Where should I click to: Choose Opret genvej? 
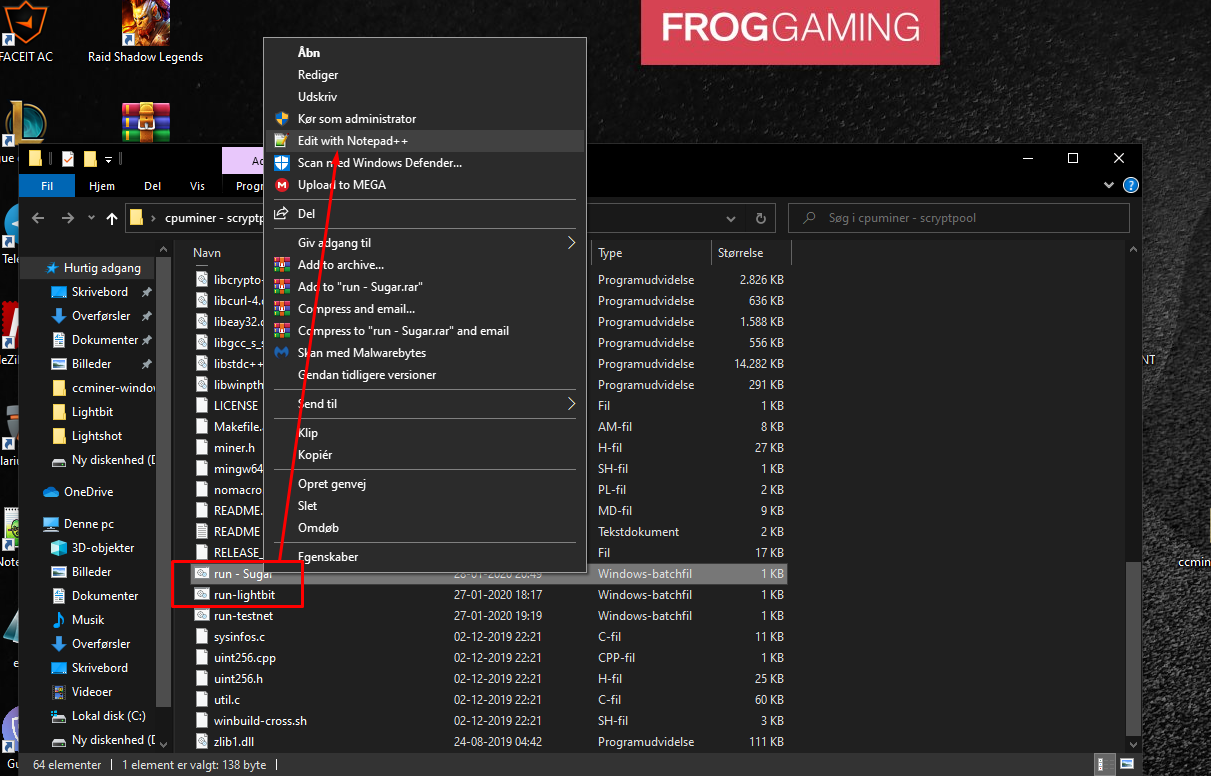point(332,484)
